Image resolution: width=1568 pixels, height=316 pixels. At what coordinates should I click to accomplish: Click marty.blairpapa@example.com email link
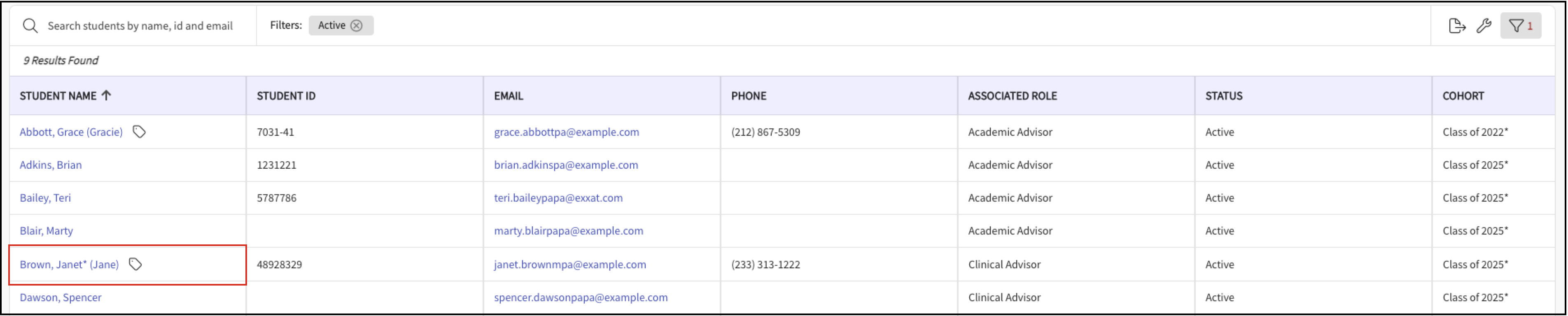(x=568, y=230)
